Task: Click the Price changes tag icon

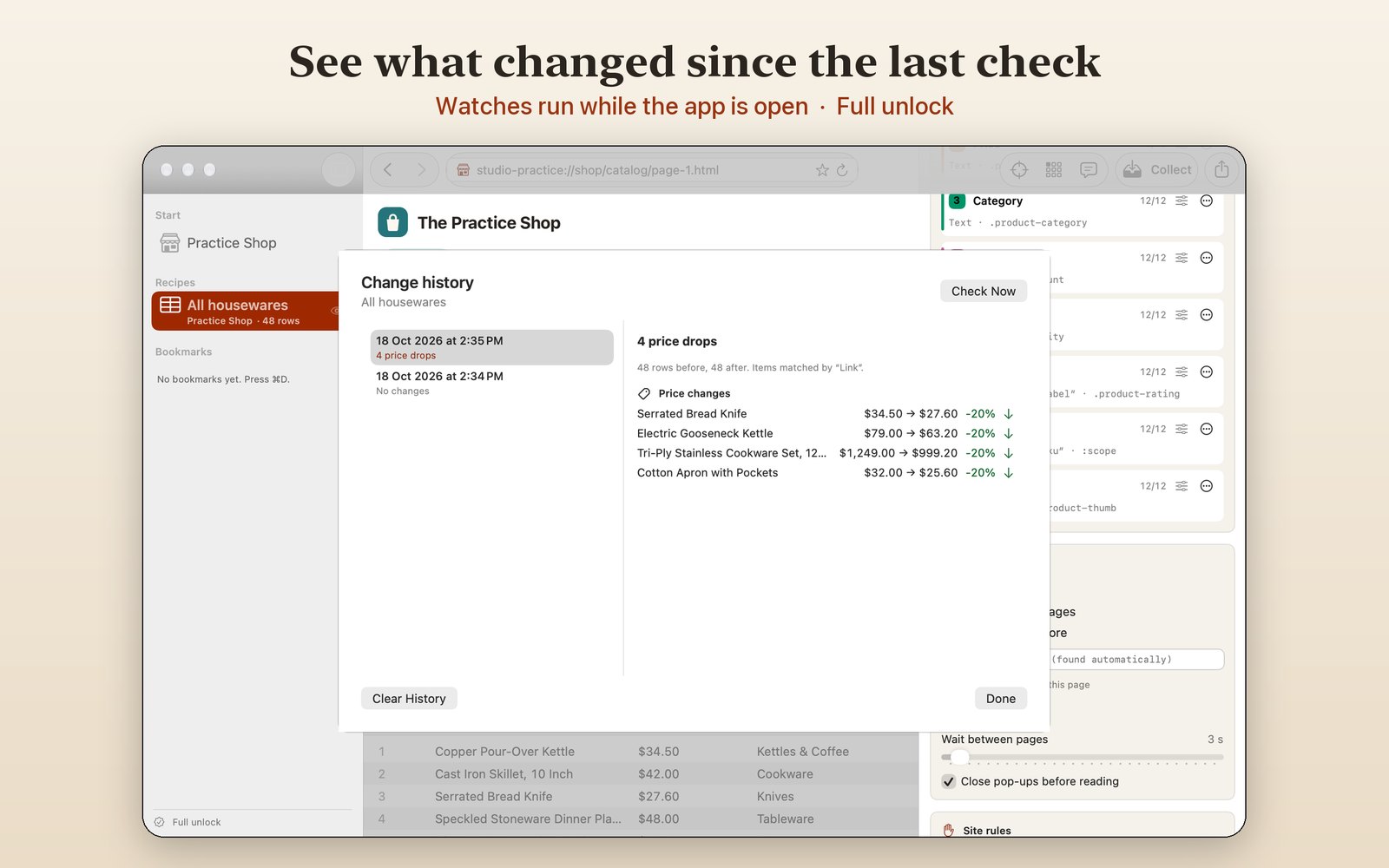Action: pyautogui.click(x=644, y=393)
